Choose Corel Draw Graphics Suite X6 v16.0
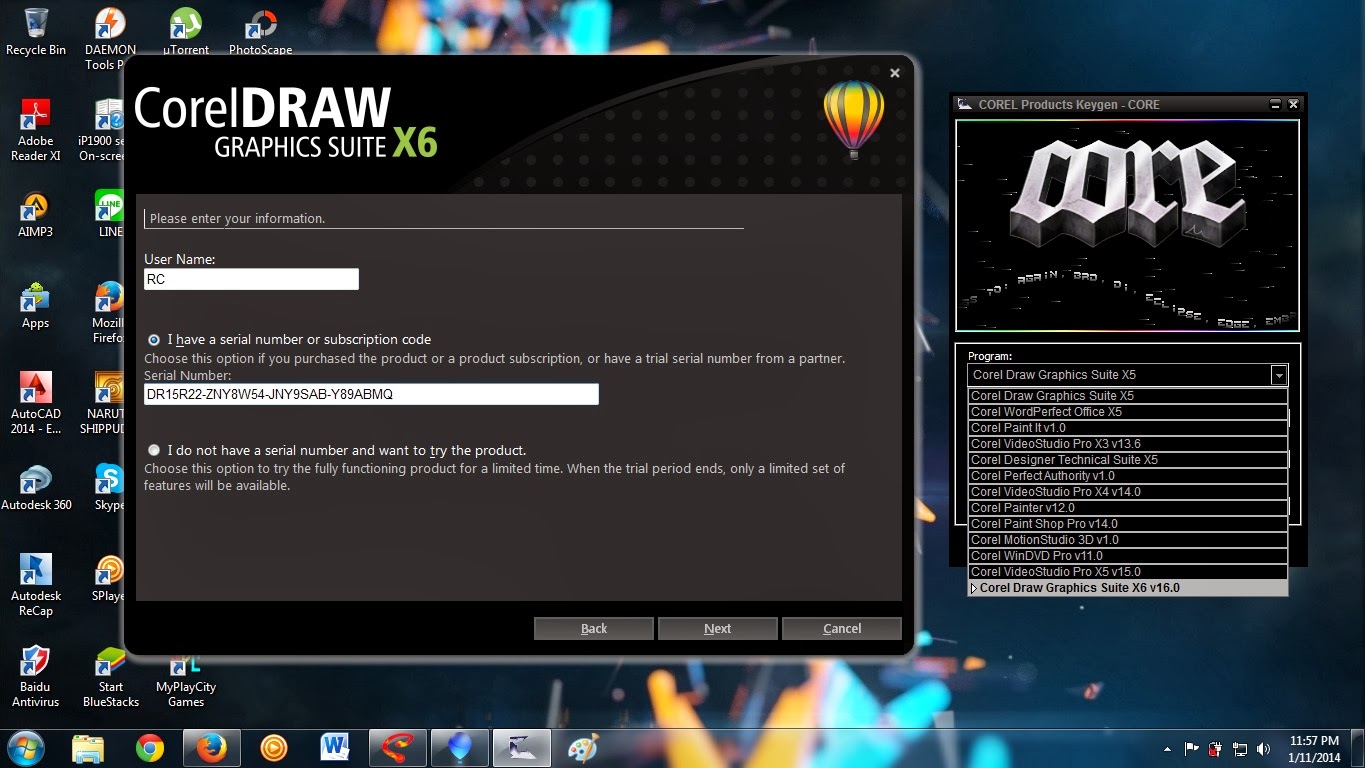This screenshot has width=1366, height=768. pos(1128,588)
